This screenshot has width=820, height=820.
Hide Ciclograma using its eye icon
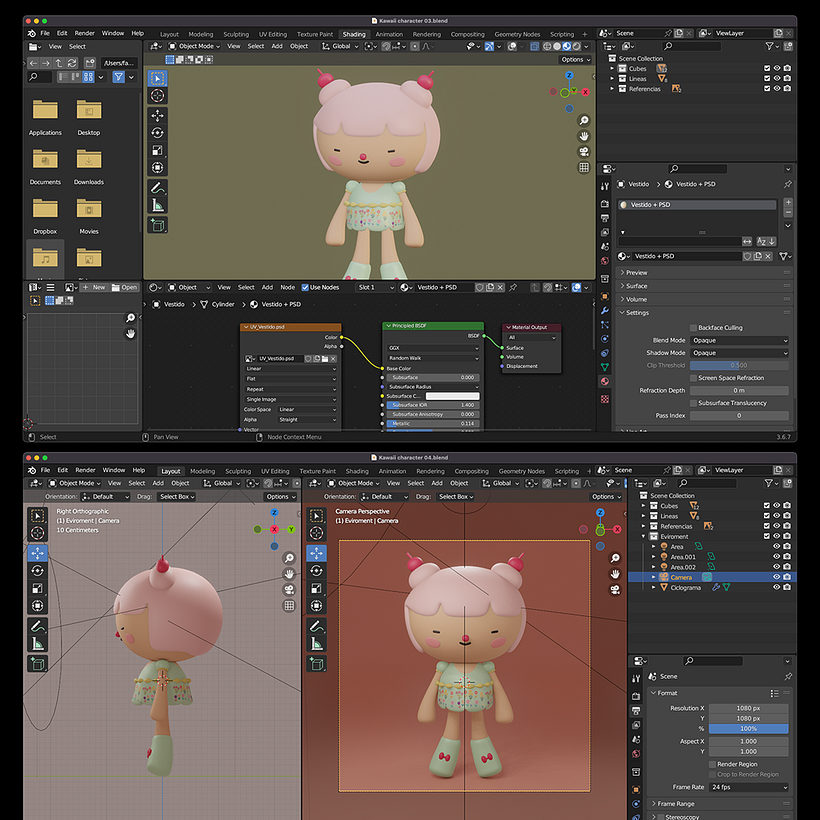(x=776, y=587)
